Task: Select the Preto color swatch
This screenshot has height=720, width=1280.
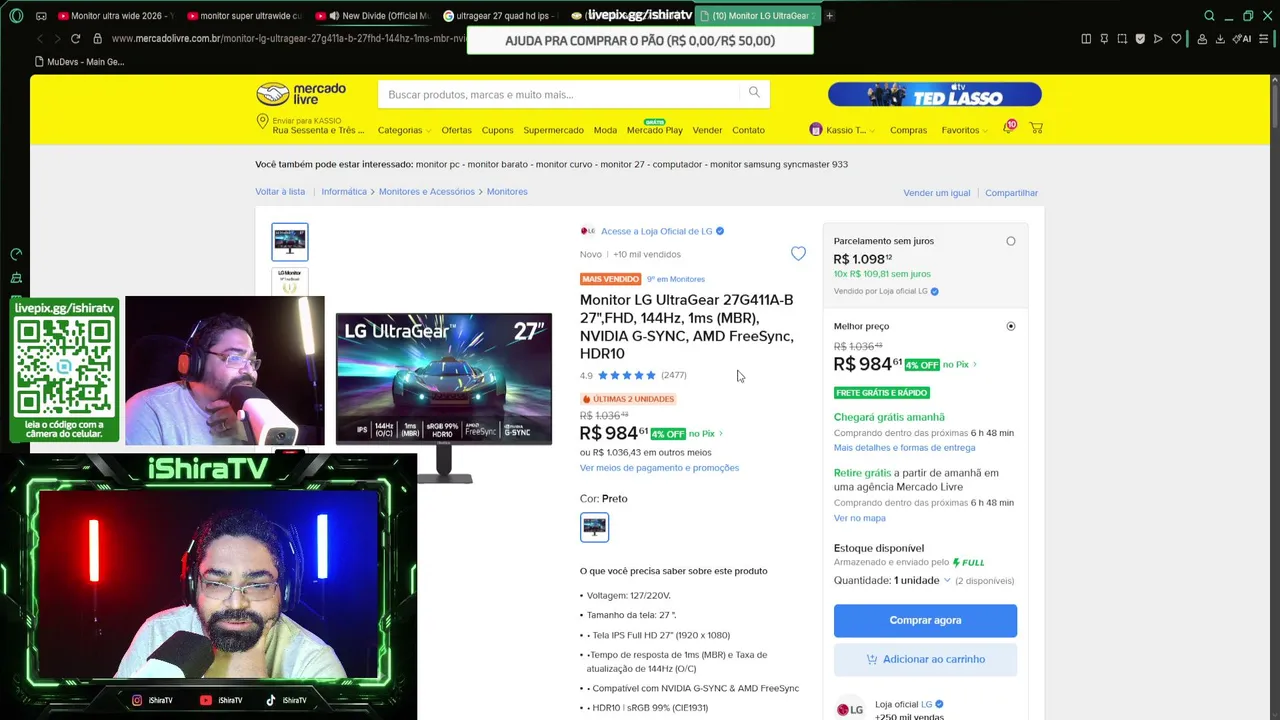Action: tap(594, 527)
